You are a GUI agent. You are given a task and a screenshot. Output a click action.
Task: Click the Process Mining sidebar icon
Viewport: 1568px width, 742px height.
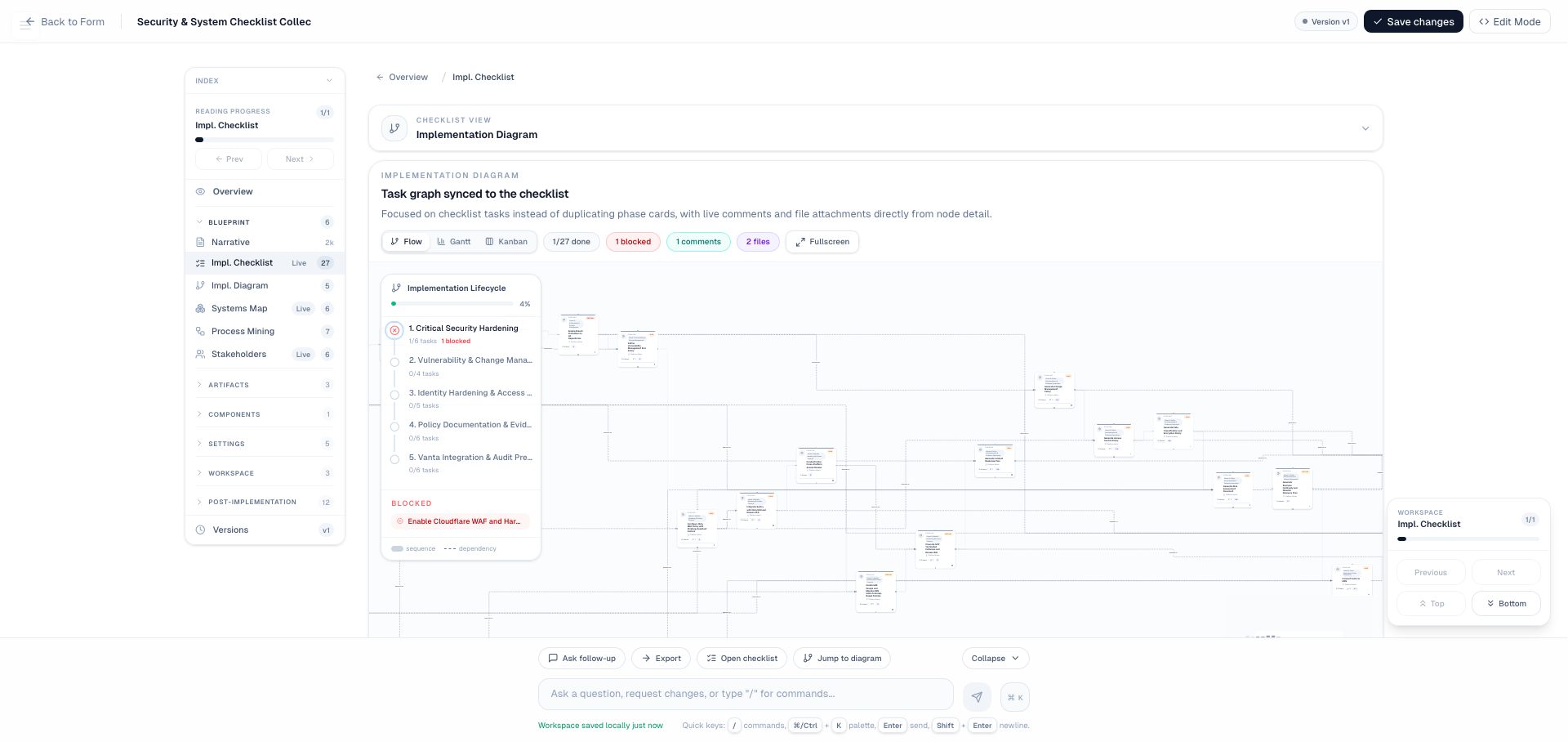click(200, 331)
